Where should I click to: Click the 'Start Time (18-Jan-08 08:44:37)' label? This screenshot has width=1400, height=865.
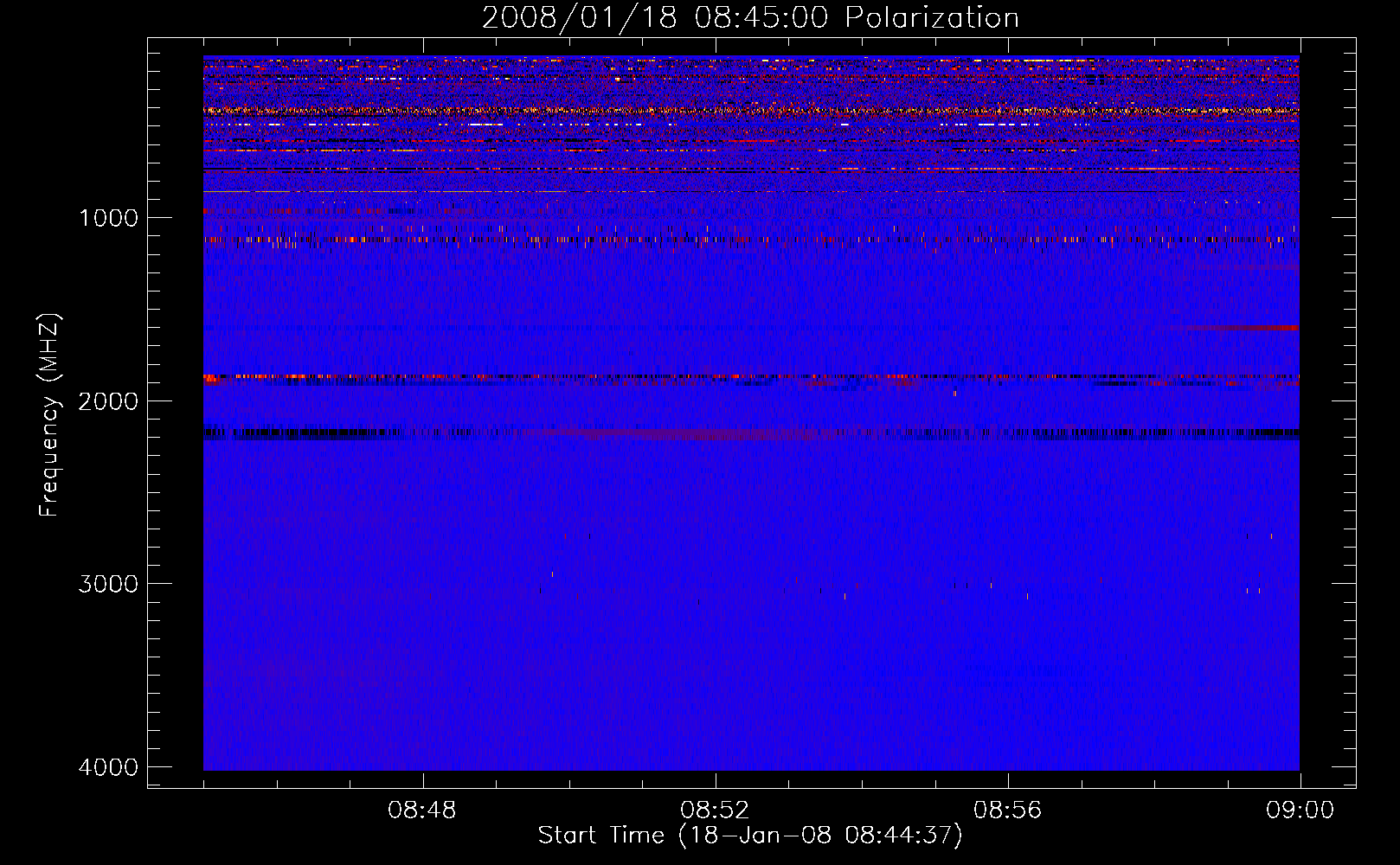click(750, 835)
